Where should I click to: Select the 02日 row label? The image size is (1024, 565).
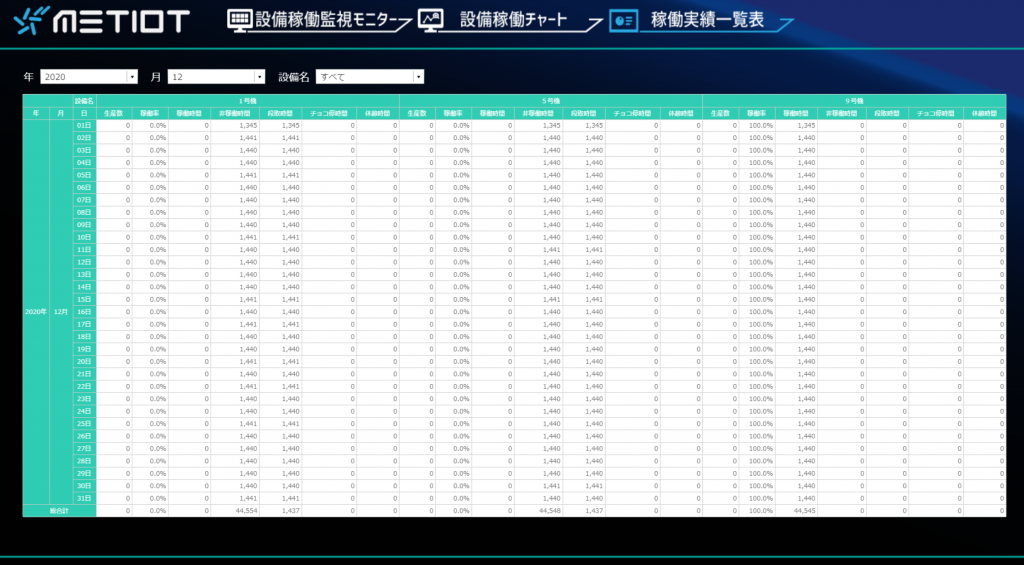[84, 138]
